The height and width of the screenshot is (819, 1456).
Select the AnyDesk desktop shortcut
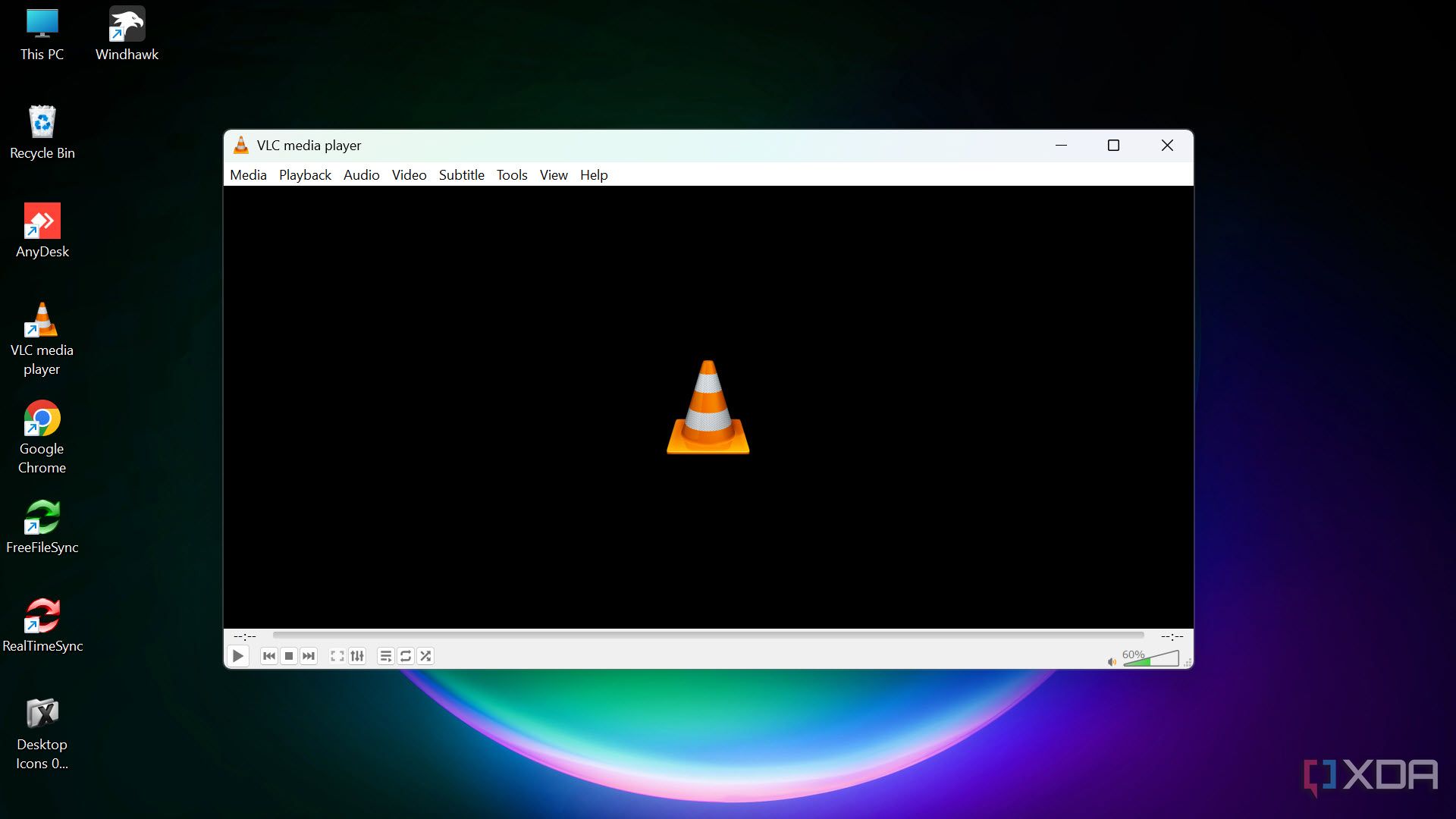[x=42, y=231]
